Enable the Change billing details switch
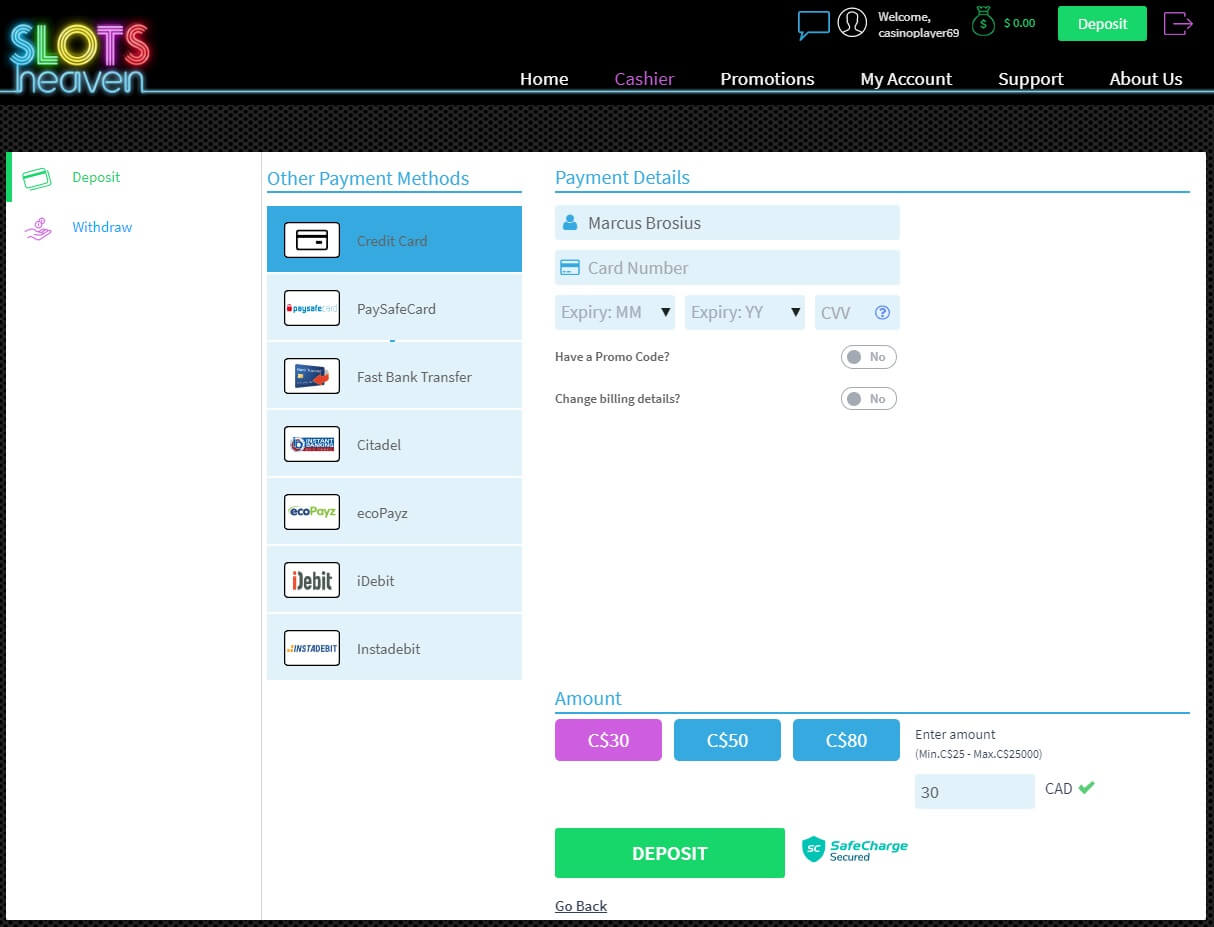This screenshot has width=1214, height=927. (x=868, y=399)
